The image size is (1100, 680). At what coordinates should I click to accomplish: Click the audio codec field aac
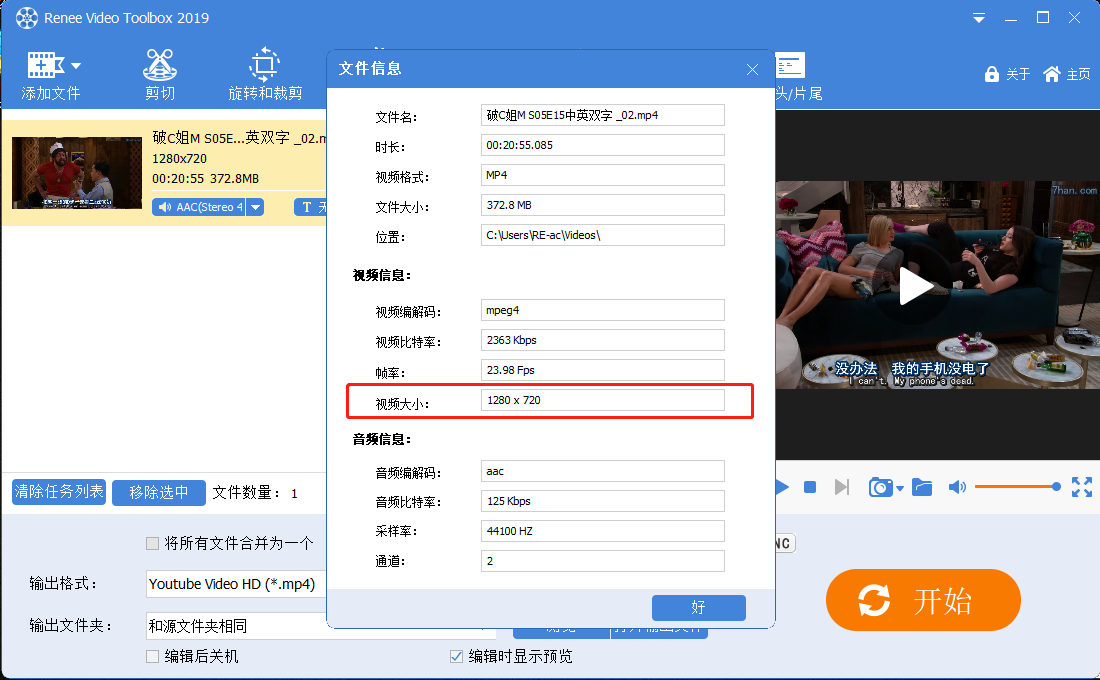pyautogui.click(x=603, y=471)
